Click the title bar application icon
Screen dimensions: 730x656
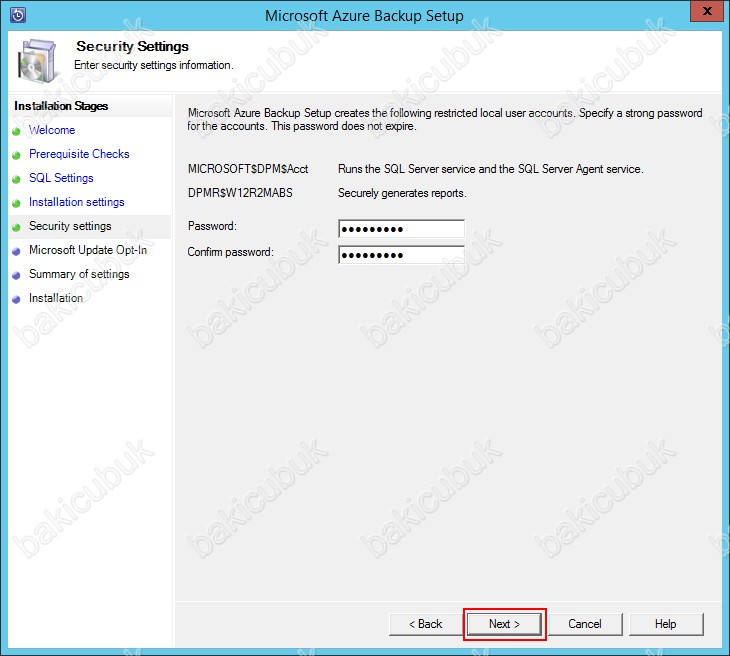[x=18, y=15]
